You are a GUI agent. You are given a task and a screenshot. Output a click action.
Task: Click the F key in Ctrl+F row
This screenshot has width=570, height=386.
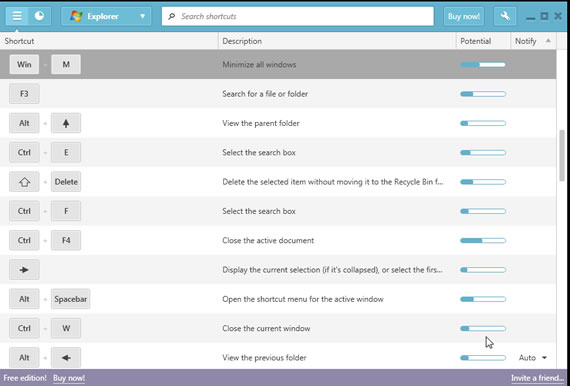[x=66, y=211]
